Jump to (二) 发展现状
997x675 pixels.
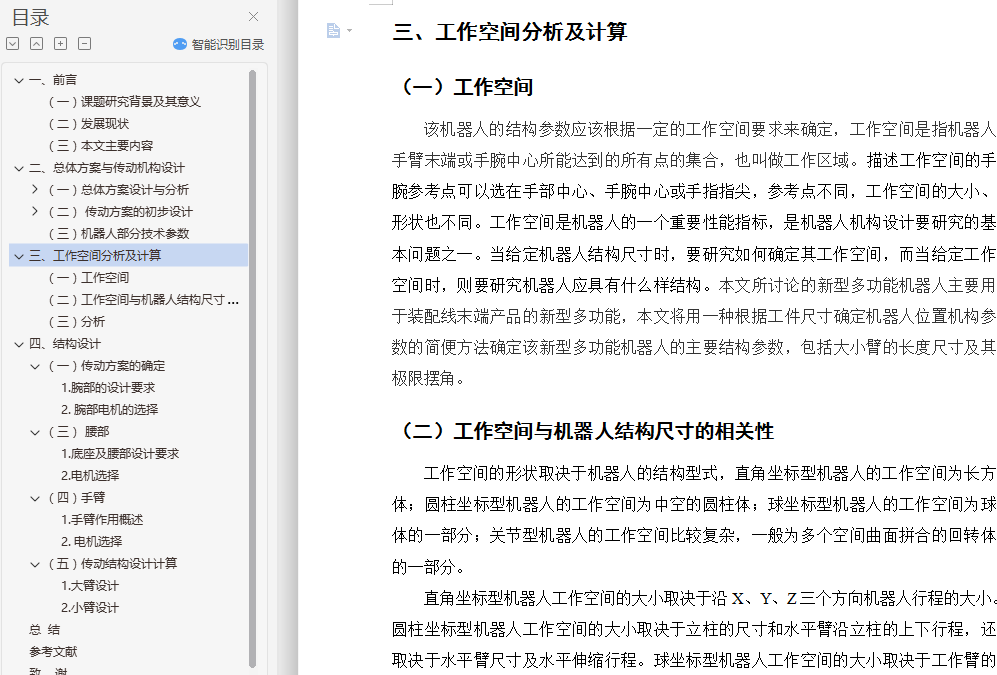pos(89,124)
